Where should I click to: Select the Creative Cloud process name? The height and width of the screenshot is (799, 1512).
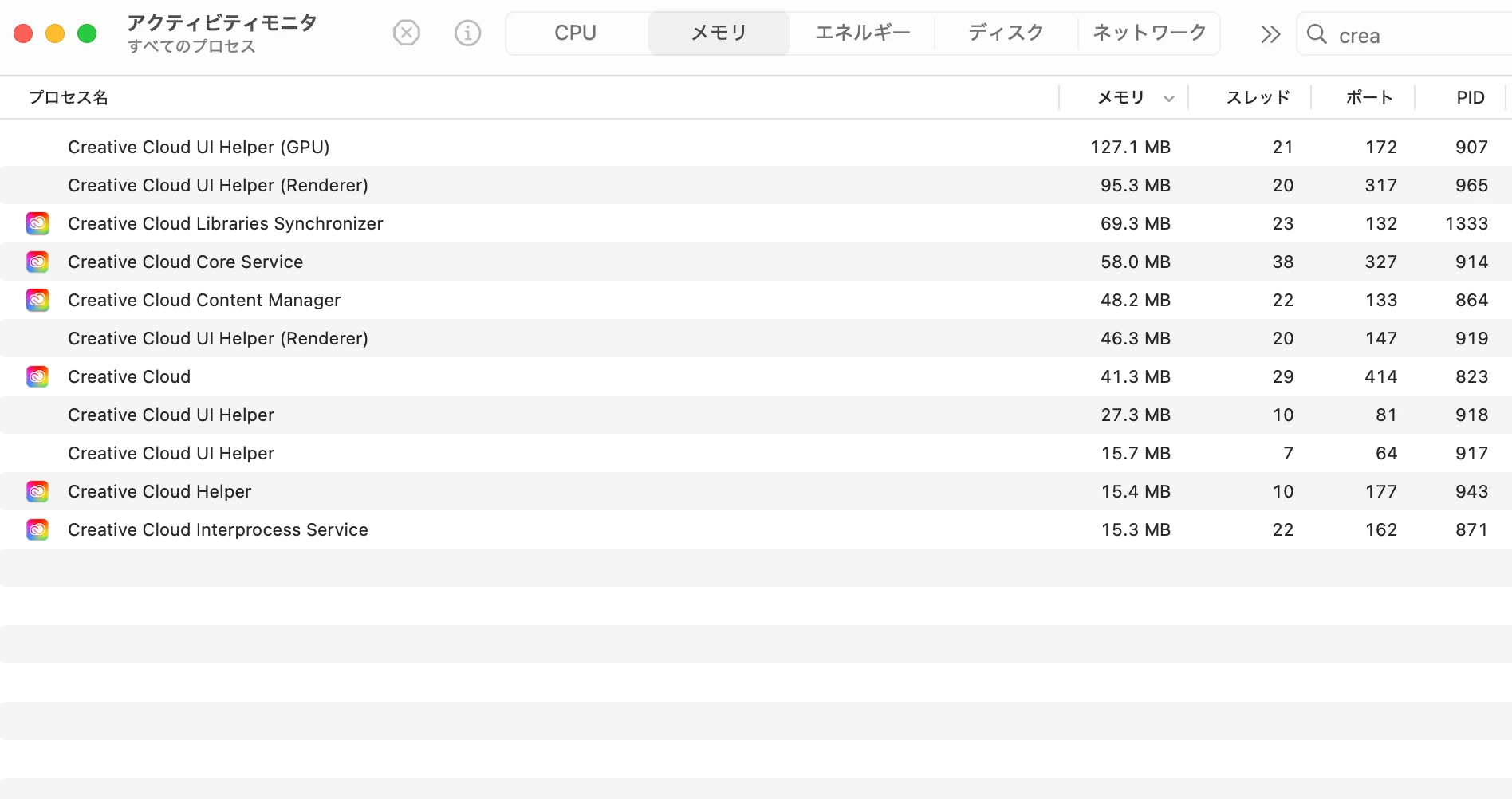(x=129, y=376)
